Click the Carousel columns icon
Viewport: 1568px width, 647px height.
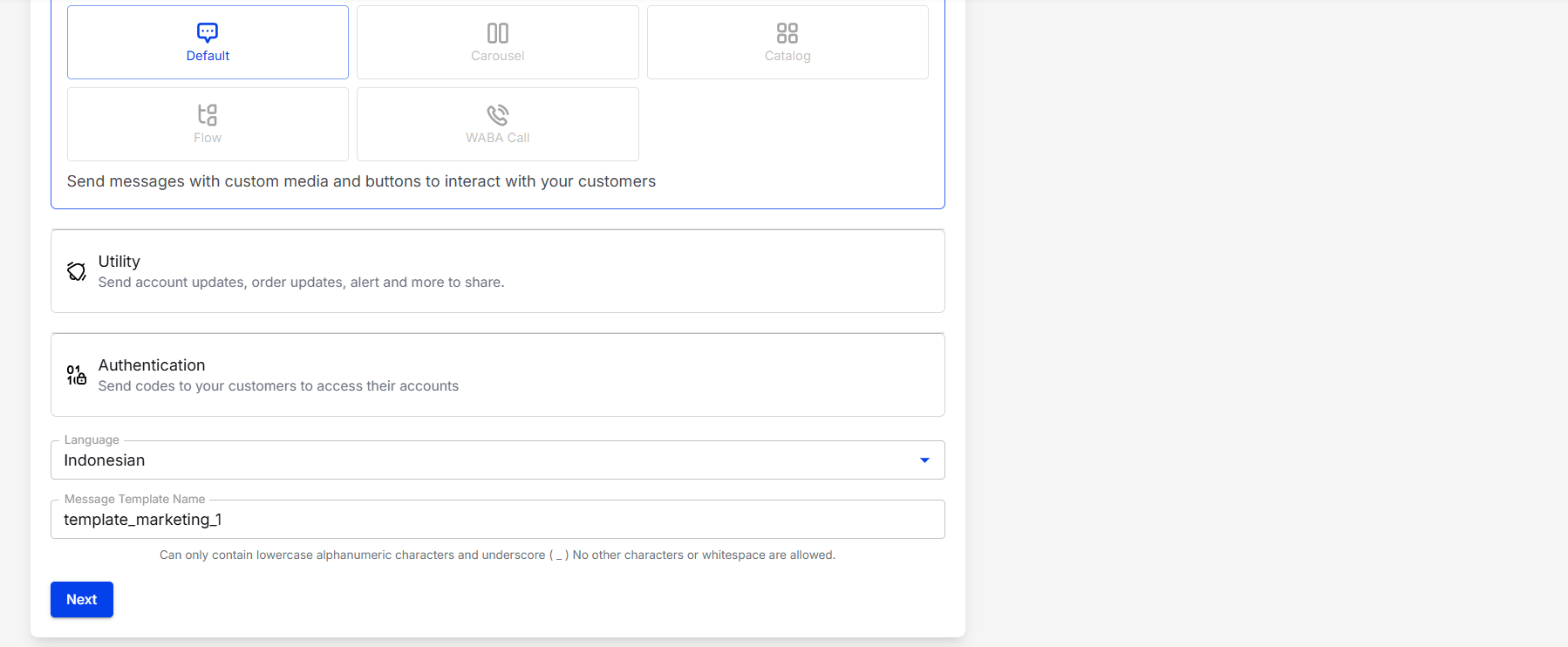498,33
